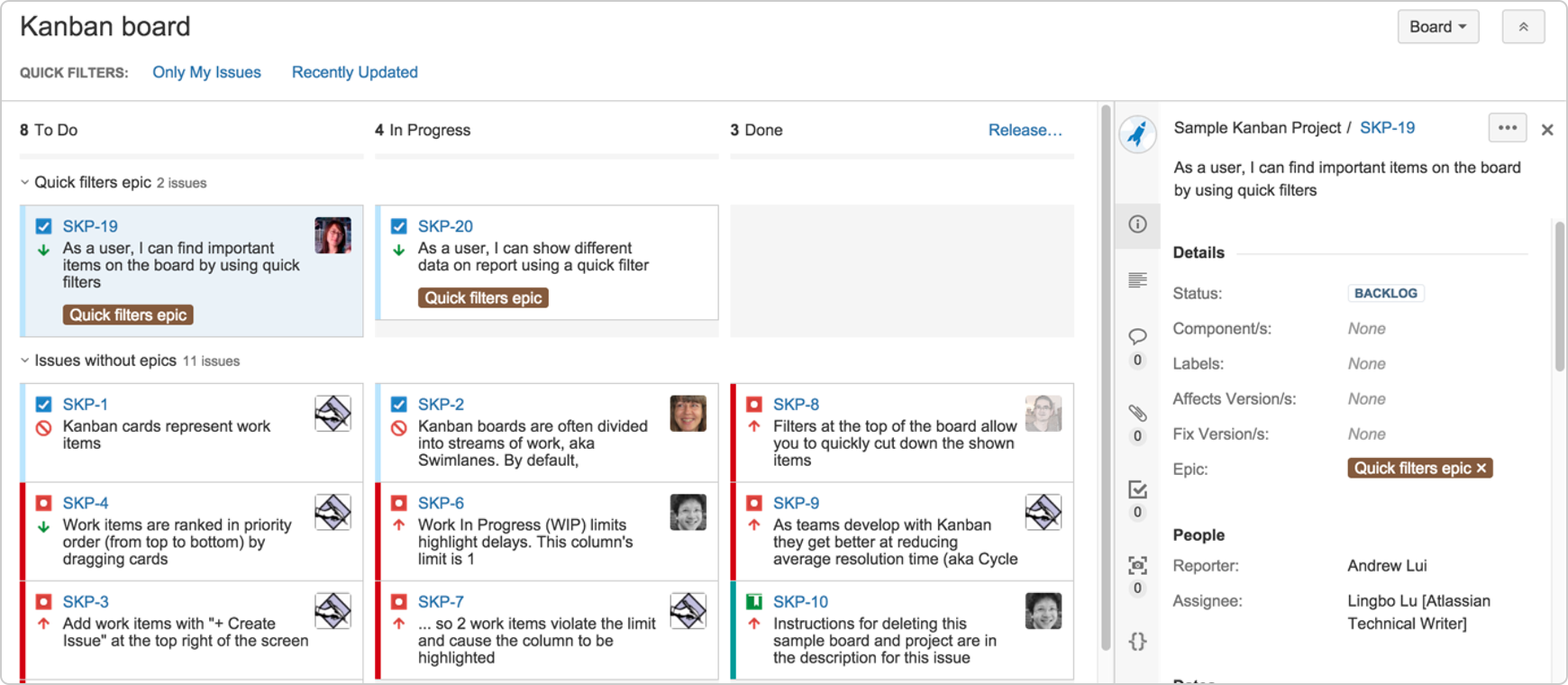Screen dimensions: 1568x685
Task: Open the SKP-19 link in detail panel
Action: click(1387, 128)
